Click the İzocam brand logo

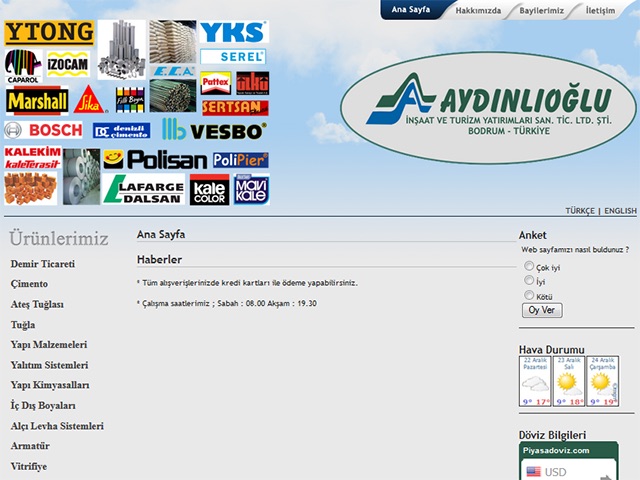coord(68,64)
